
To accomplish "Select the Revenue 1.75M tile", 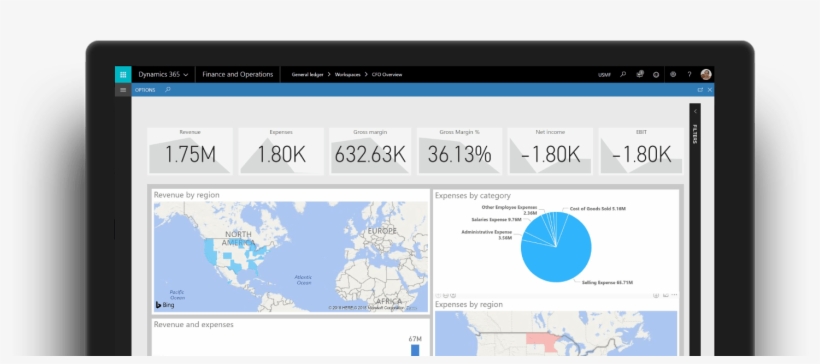I will [x=190, y=151].
